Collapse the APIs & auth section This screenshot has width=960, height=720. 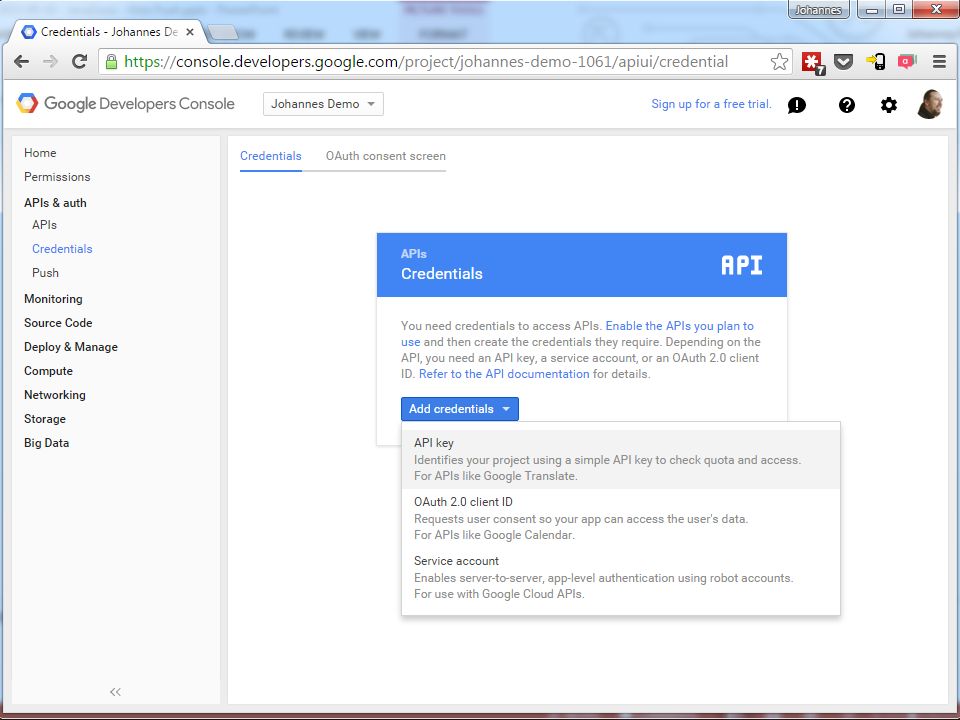coord(55,203)
